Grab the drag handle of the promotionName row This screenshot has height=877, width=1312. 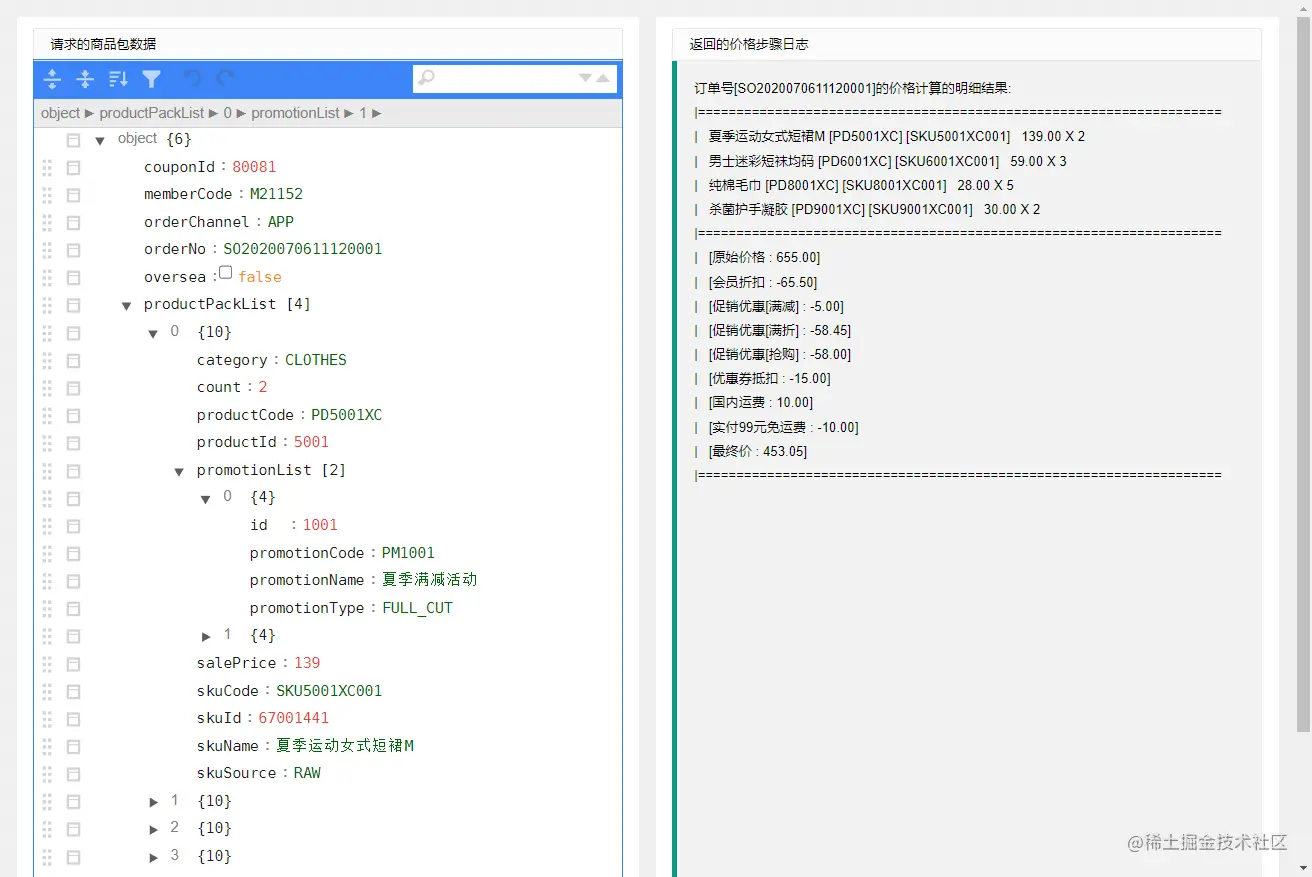point(47,580)
